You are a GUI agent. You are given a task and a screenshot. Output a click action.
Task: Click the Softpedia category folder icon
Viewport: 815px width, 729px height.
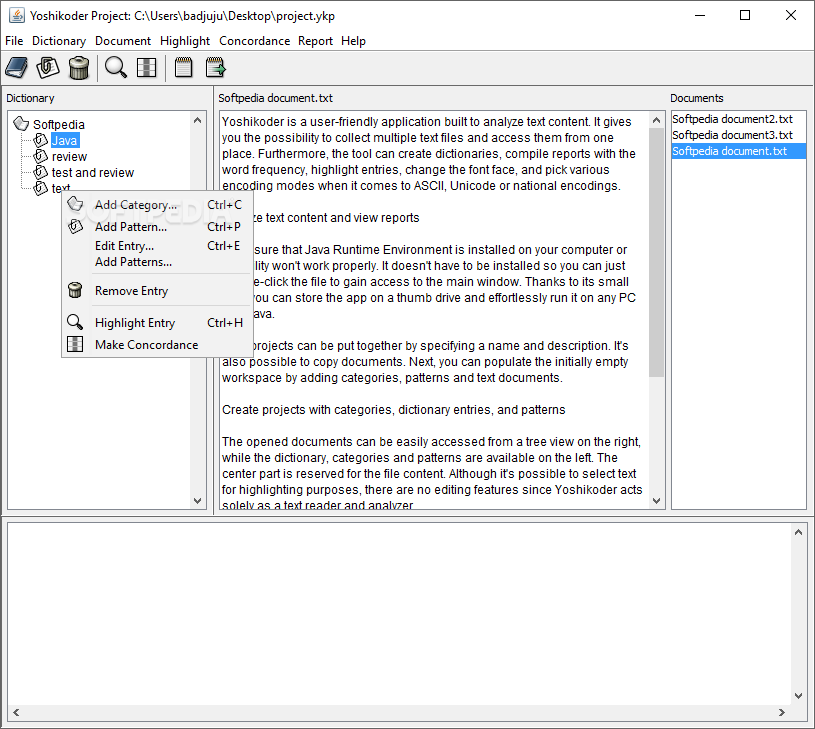[21, 124]
